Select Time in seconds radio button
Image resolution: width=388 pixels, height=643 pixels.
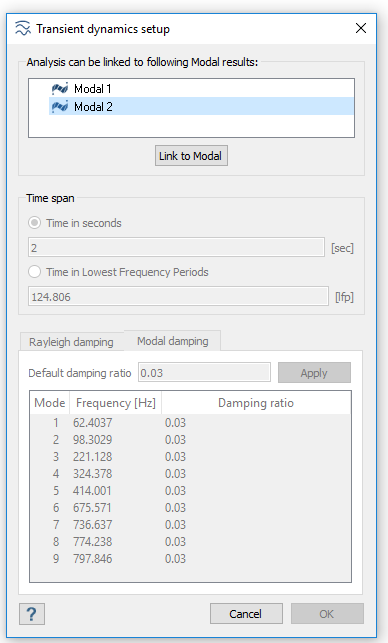tap(34, 223)
